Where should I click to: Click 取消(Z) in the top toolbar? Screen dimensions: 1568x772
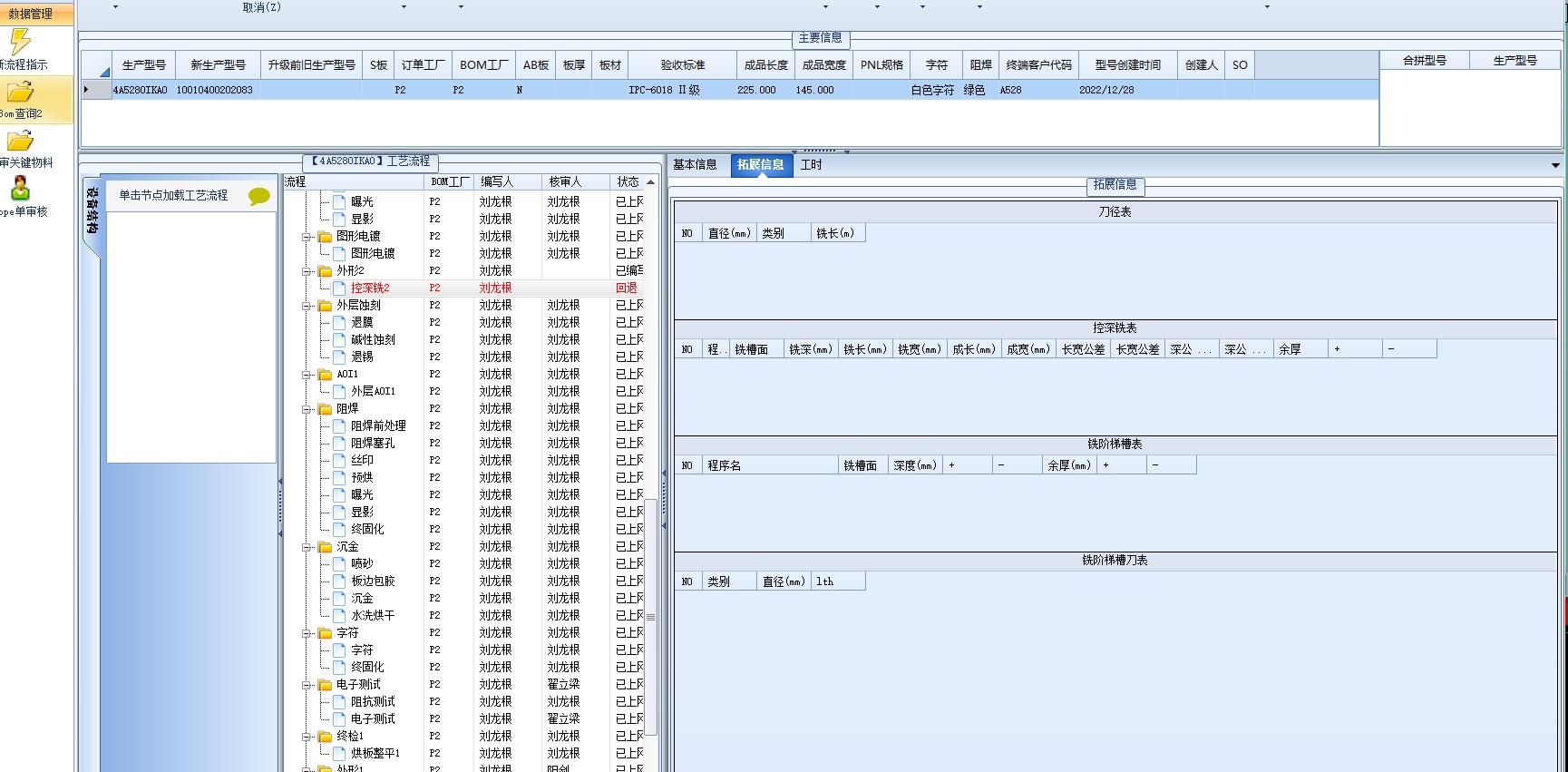point(262,7)
